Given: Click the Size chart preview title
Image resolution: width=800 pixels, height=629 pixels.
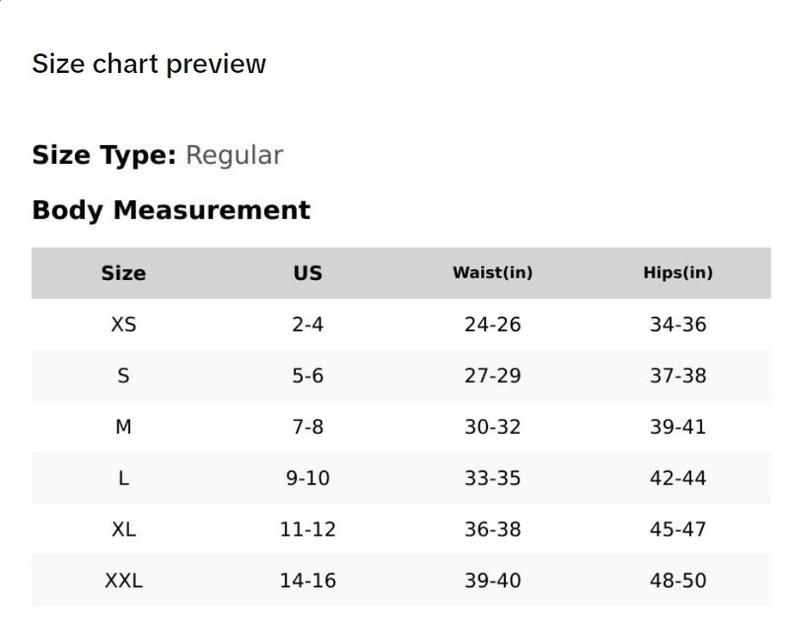Looking at the screenshot, I should pos(148,64).
